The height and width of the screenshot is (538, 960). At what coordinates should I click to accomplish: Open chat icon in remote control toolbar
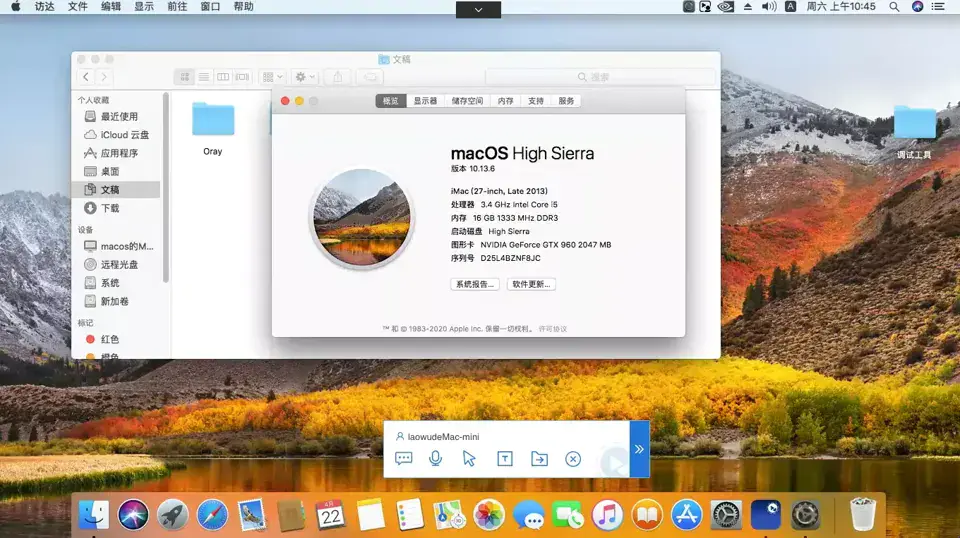403,458
